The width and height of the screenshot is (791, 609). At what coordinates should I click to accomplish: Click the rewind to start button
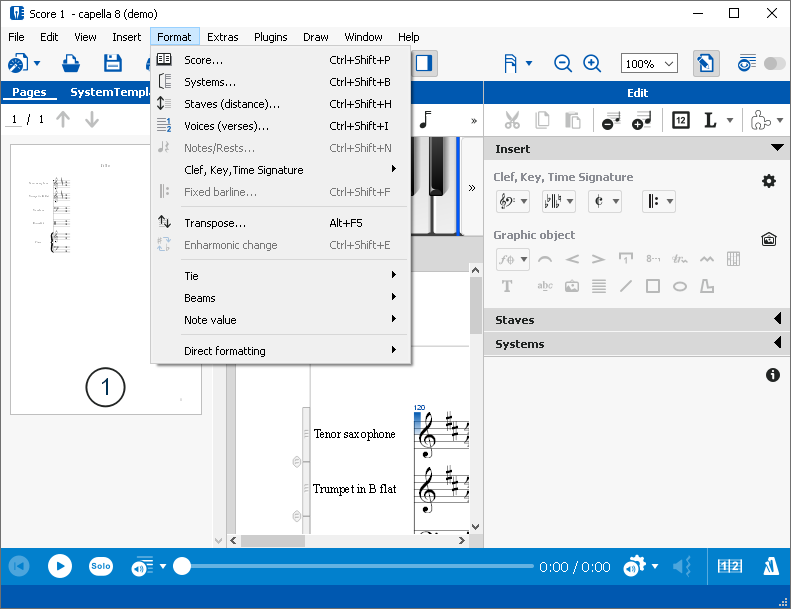click(x=19, y=566)
